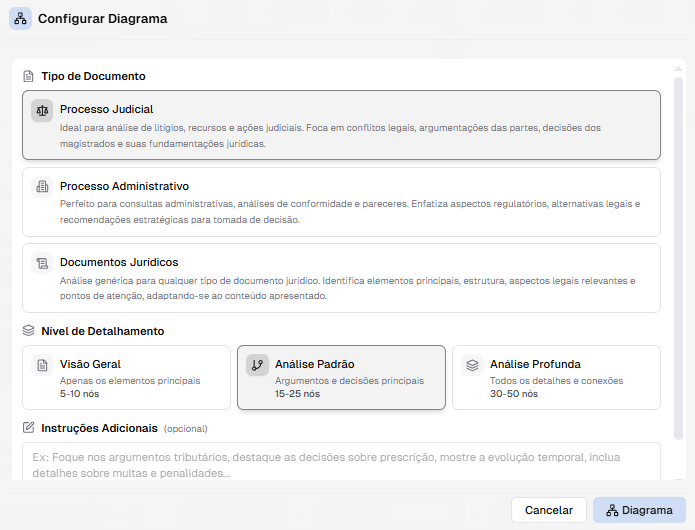This screenshot has height=530, width=695.
Task: Click the Tipo de Documento heading
Action: click(94, 76)
